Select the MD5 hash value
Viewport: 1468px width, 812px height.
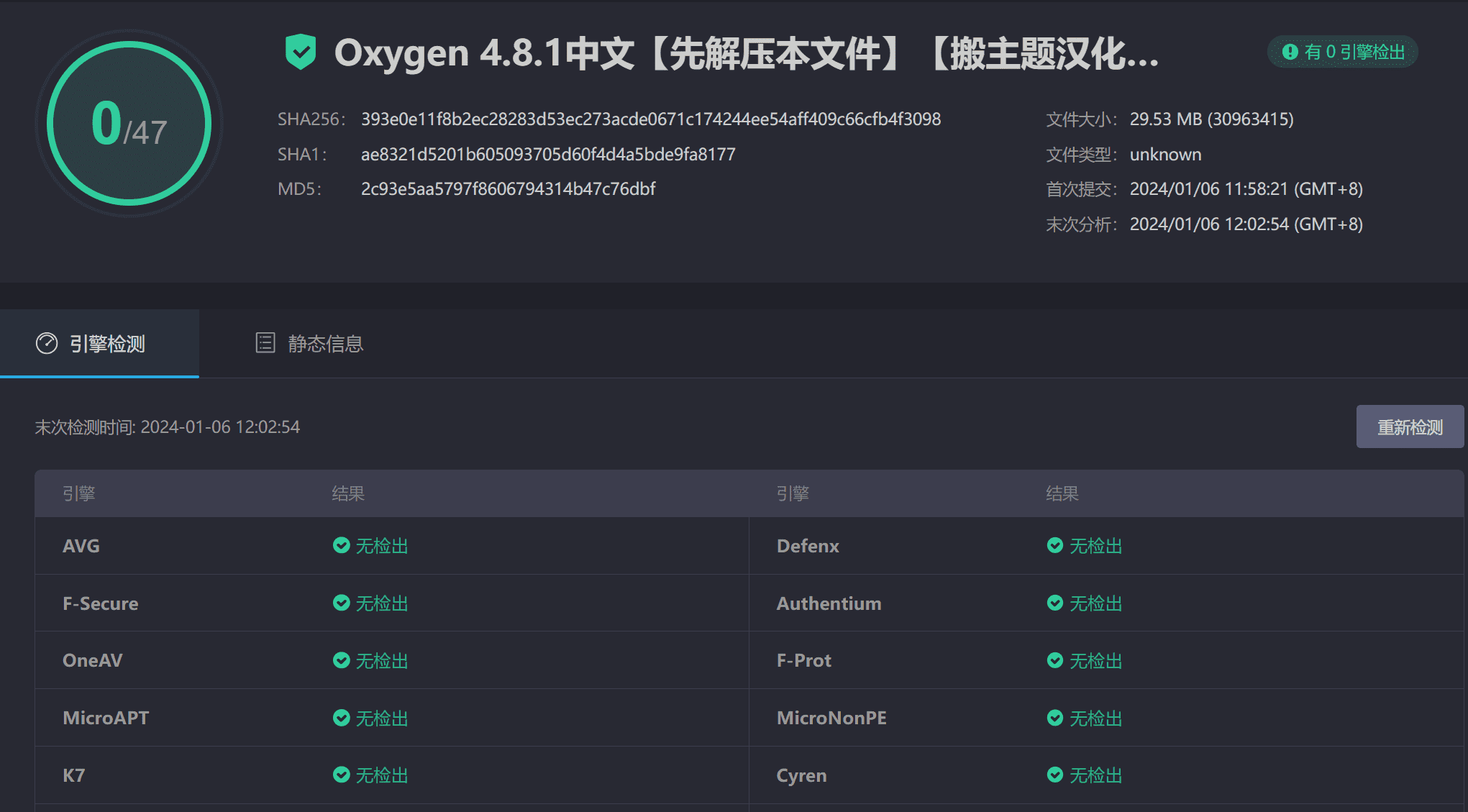(509, 188)
